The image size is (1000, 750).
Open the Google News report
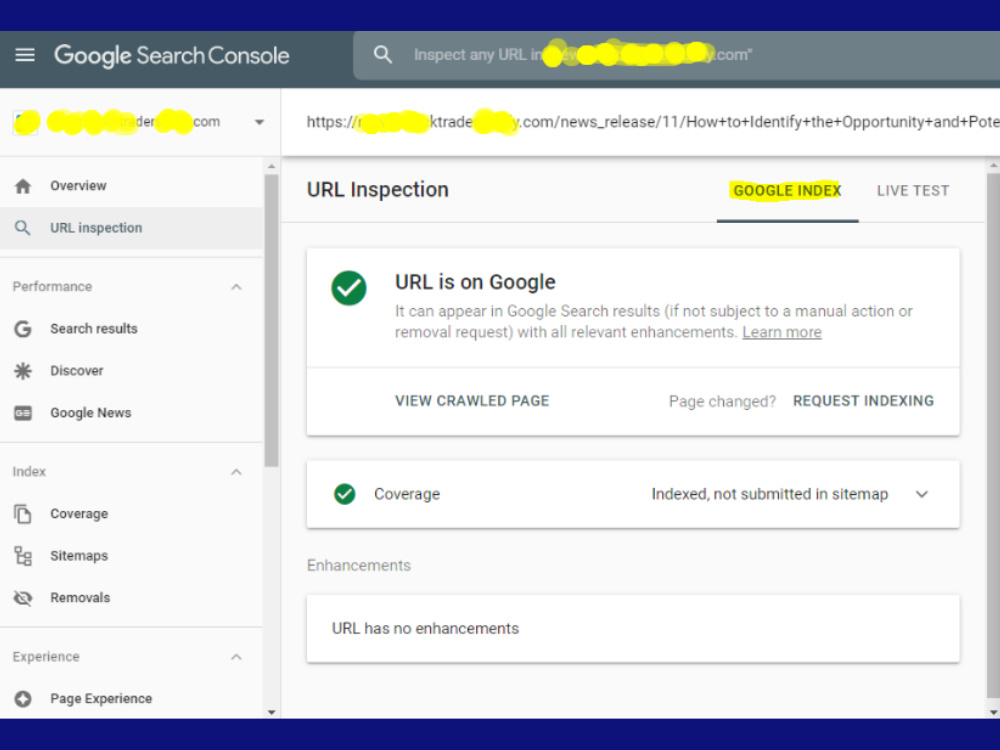131,413
